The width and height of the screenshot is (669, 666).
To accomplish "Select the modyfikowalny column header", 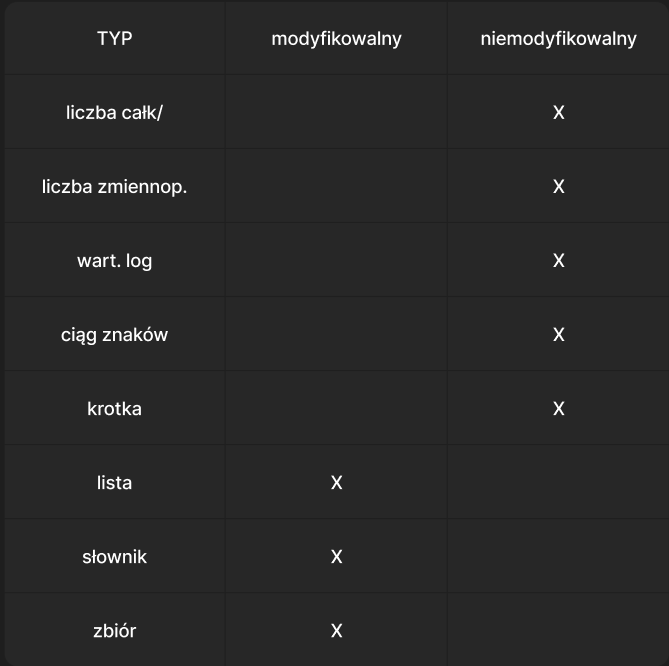I will pos(336,39).
